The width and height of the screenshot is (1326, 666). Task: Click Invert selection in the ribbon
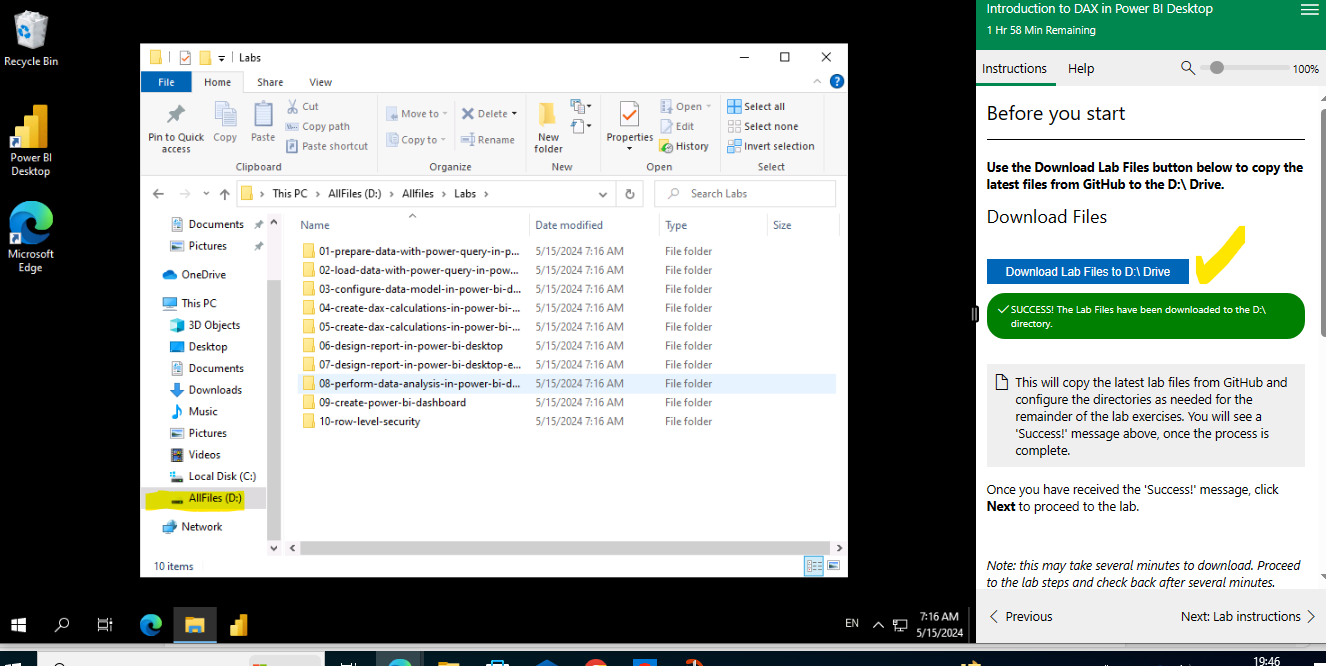(770, 146)
